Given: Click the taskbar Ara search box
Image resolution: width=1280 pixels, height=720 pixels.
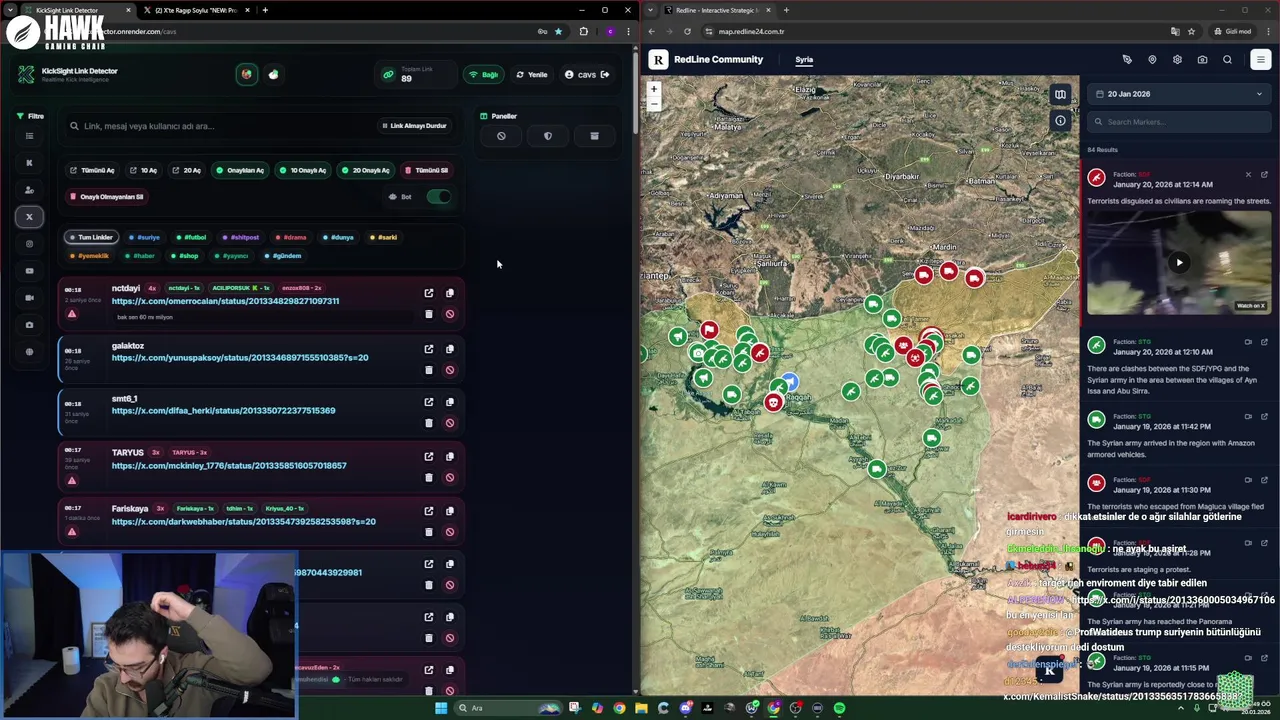Looking at the screenshot, I should click(510, 708).
